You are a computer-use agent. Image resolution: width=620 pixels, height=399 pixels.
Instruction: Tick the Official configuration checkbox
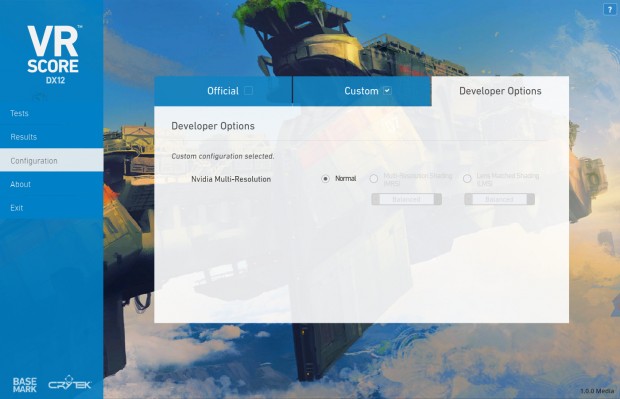pos(248,91)
